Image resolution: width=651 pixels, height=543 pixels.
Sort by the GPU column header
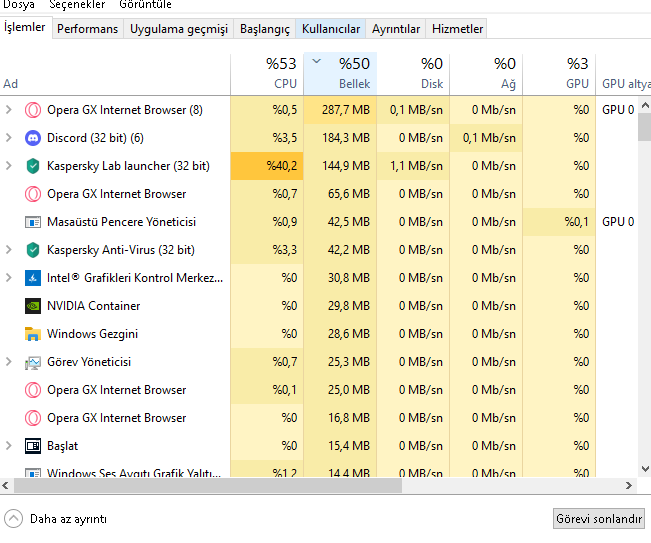559,74
